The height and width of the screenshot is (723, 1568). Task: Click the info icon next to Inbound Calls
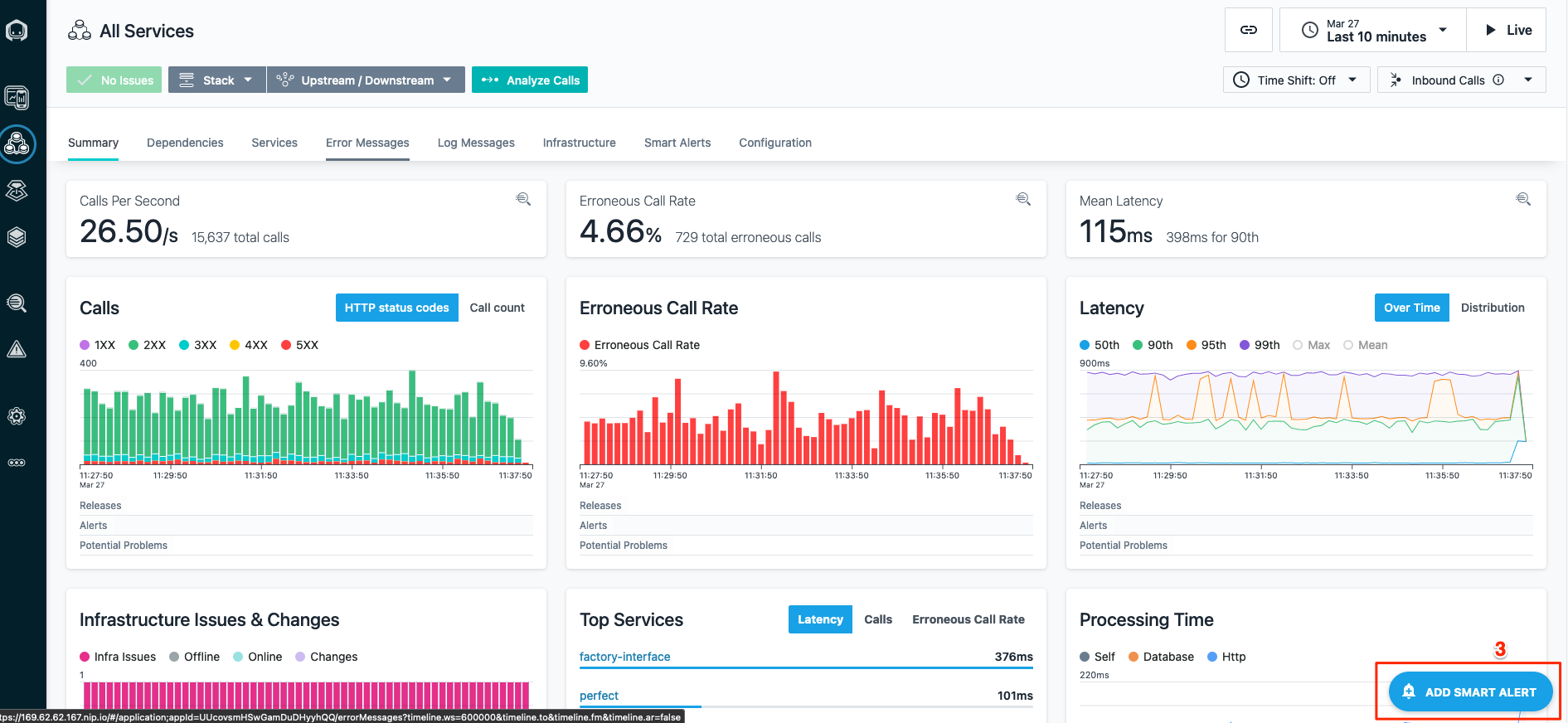tap(1498, 80)
